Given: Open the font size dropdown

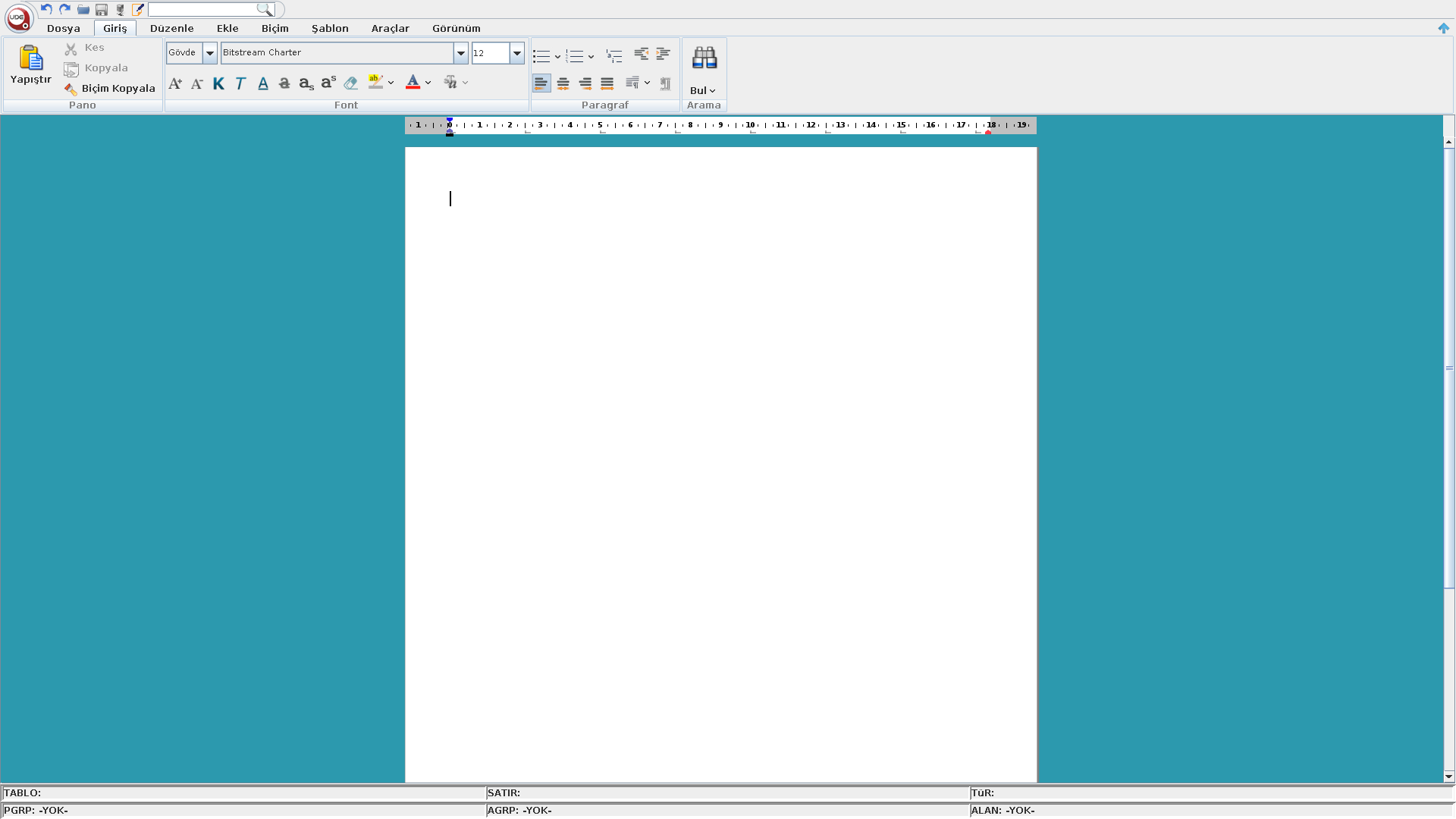Looking at the screenshot, I should (x=517, y=53).
